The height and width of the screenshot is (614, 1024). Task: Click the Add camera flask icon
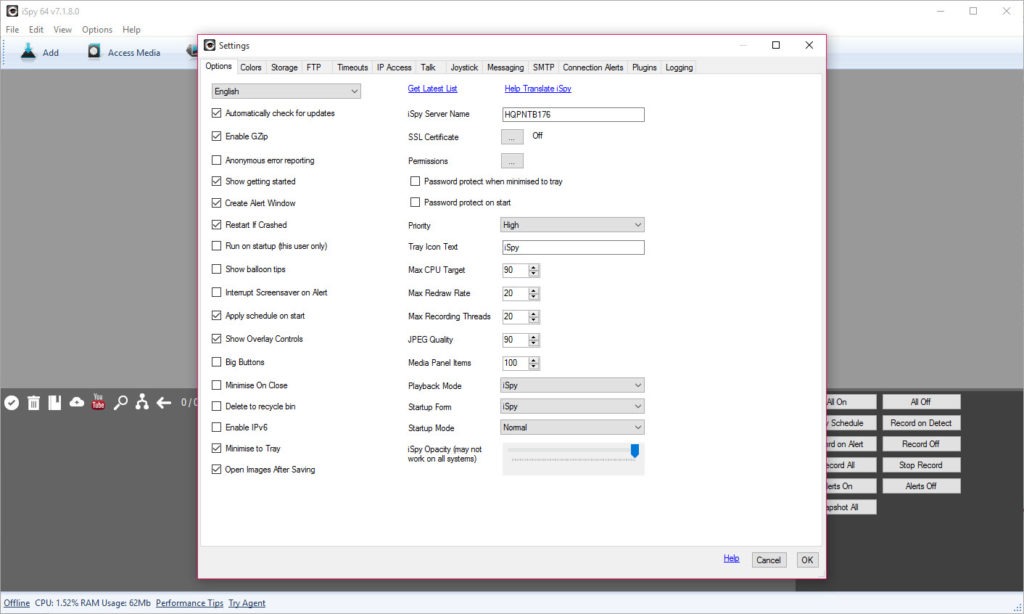[x=28, y=52]
